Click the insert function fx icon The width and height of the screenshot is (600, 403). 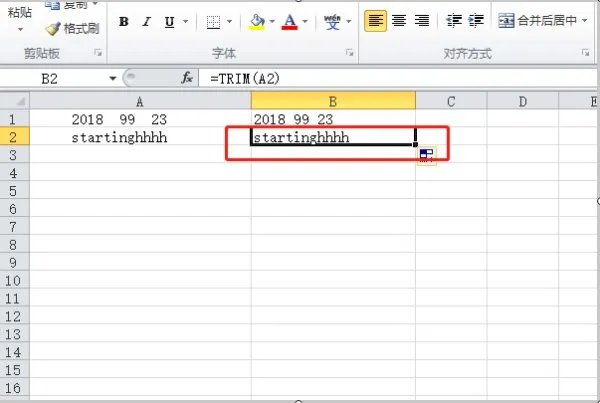pyautogui.click(x=187, y=78)
